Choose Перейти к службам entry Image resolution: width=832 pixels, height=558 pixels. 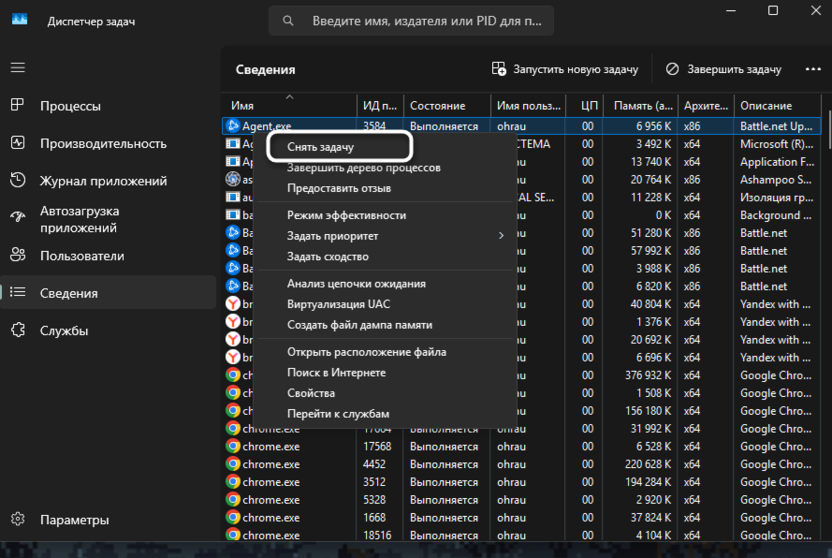337,414
